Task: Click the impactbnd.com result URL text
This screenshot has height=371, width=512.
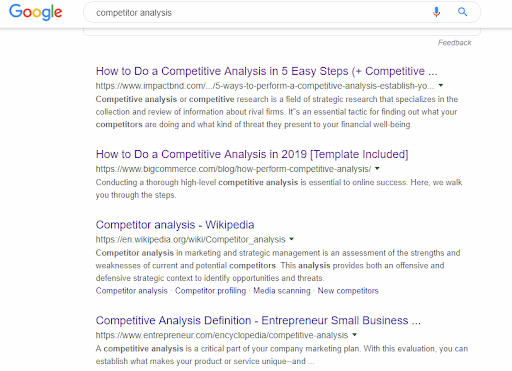Action: (265, 86)
